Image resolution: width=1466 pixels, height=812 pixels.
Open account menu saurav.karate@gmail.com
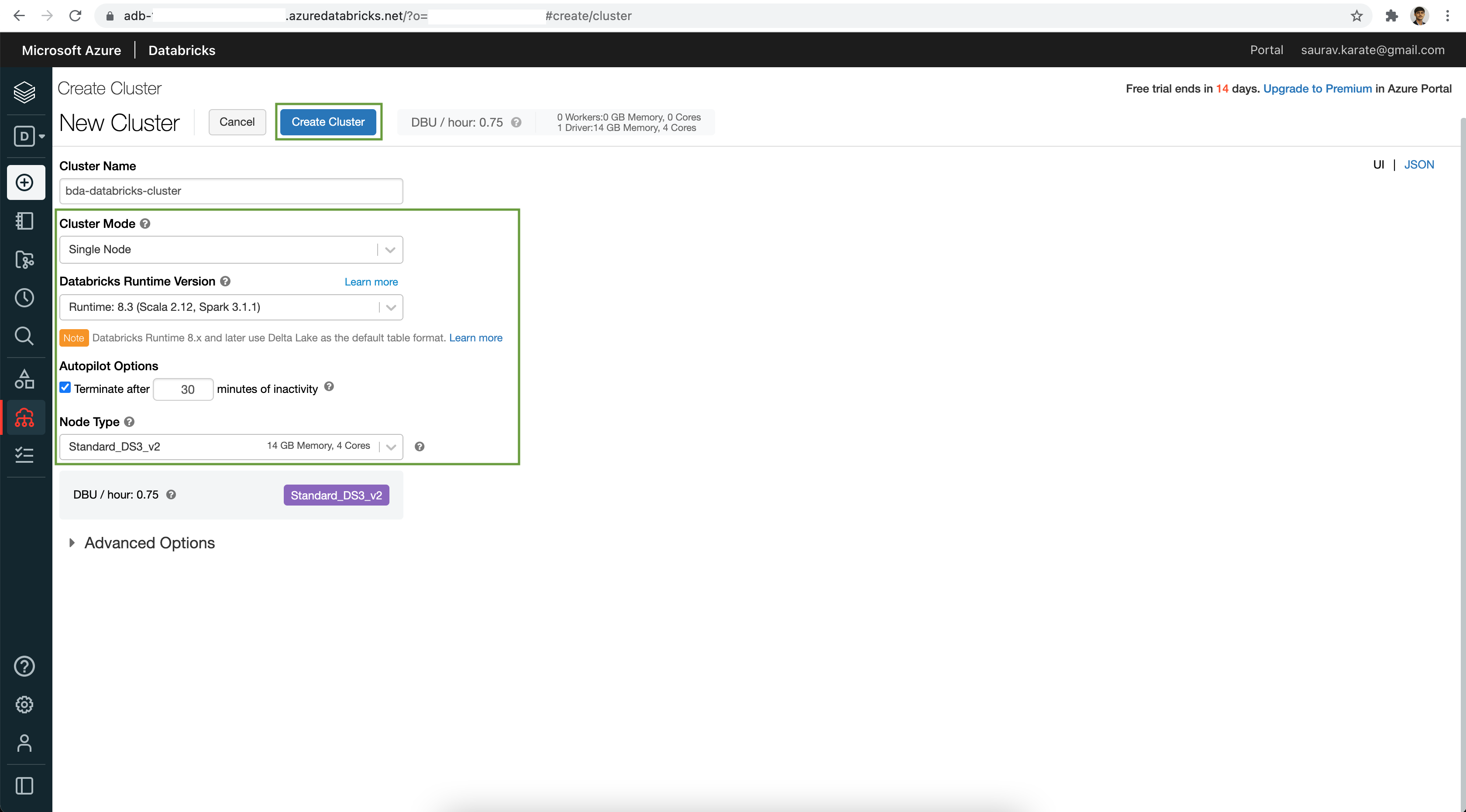pos(1373,50)
